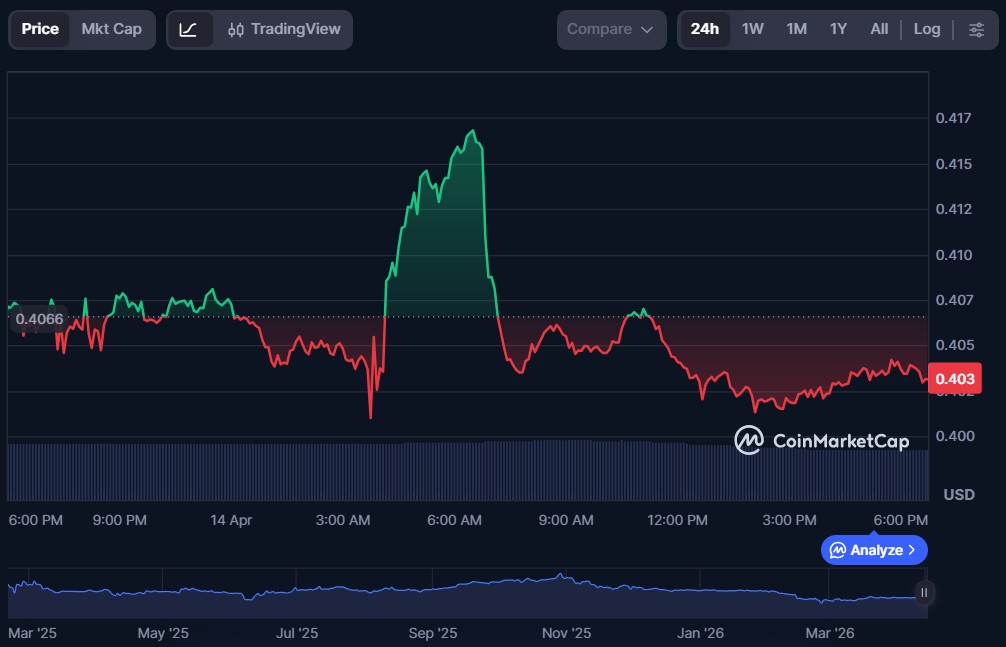Open the Compare dropdown
Image resolution: width=1006 pixels, height=647 pixels.
(x=611, y=29)
